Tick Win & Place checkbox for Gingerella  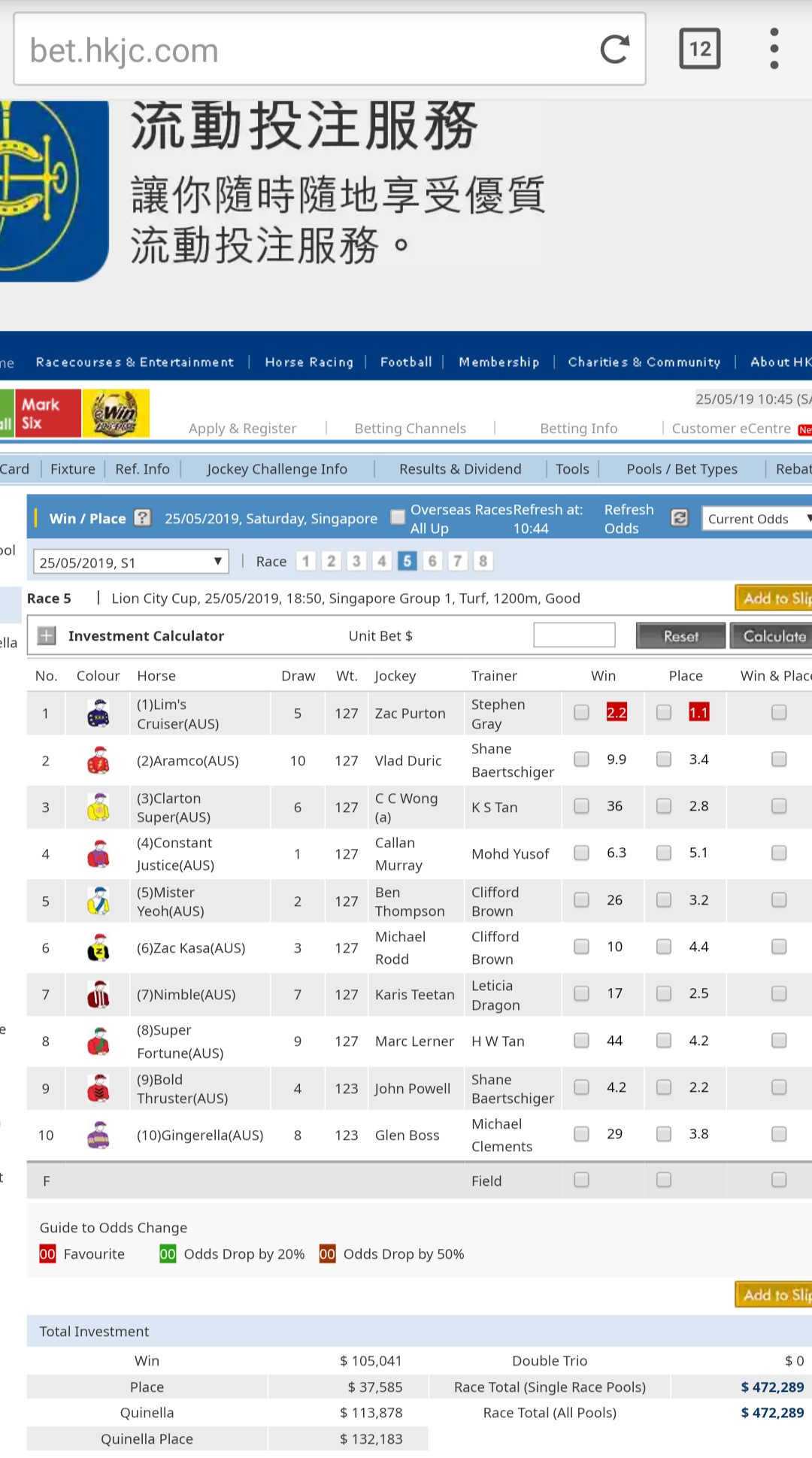click(x=779, y=1134)
